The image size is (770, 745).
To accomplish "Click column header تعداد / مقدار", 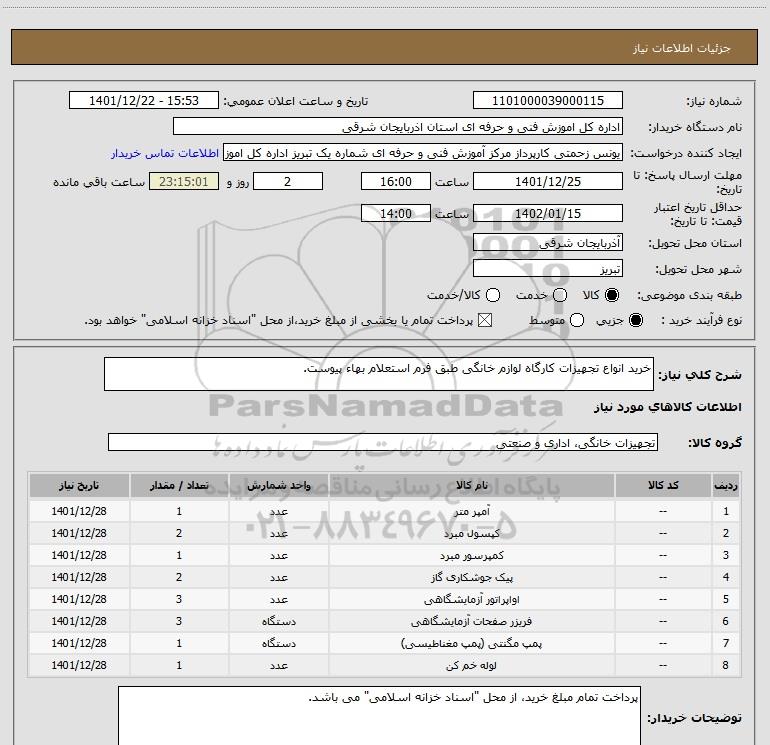I will coord(179,486).
